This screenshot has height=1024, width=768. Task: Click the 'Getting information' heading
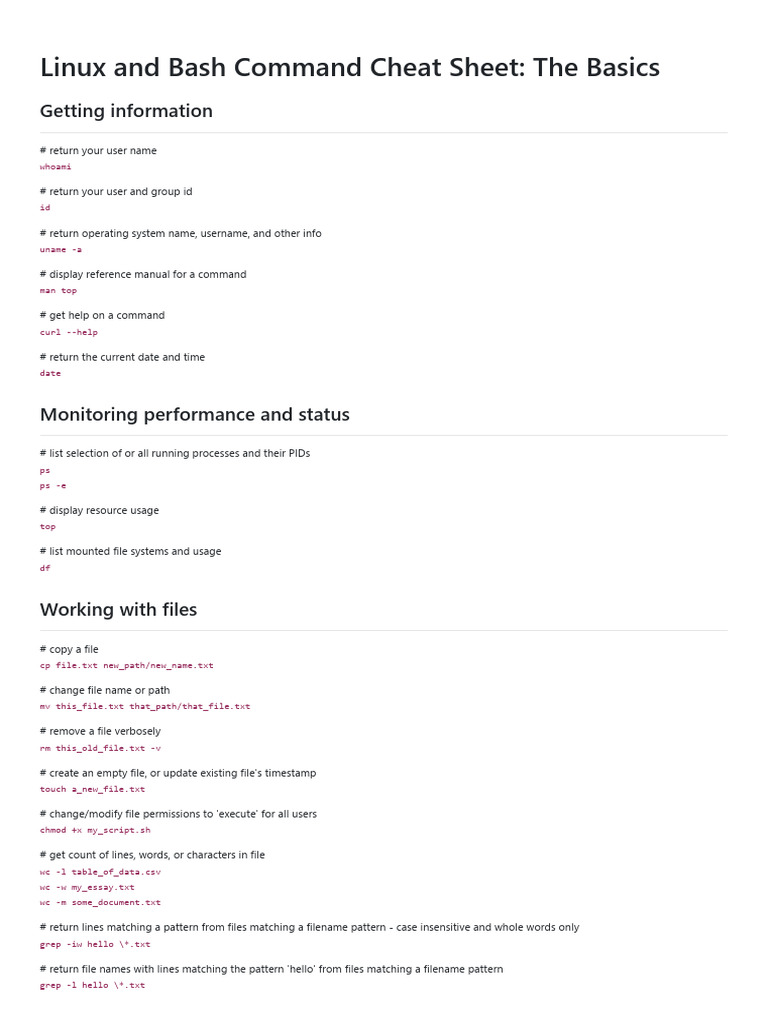pyautogui.click(x=126, y=111)
